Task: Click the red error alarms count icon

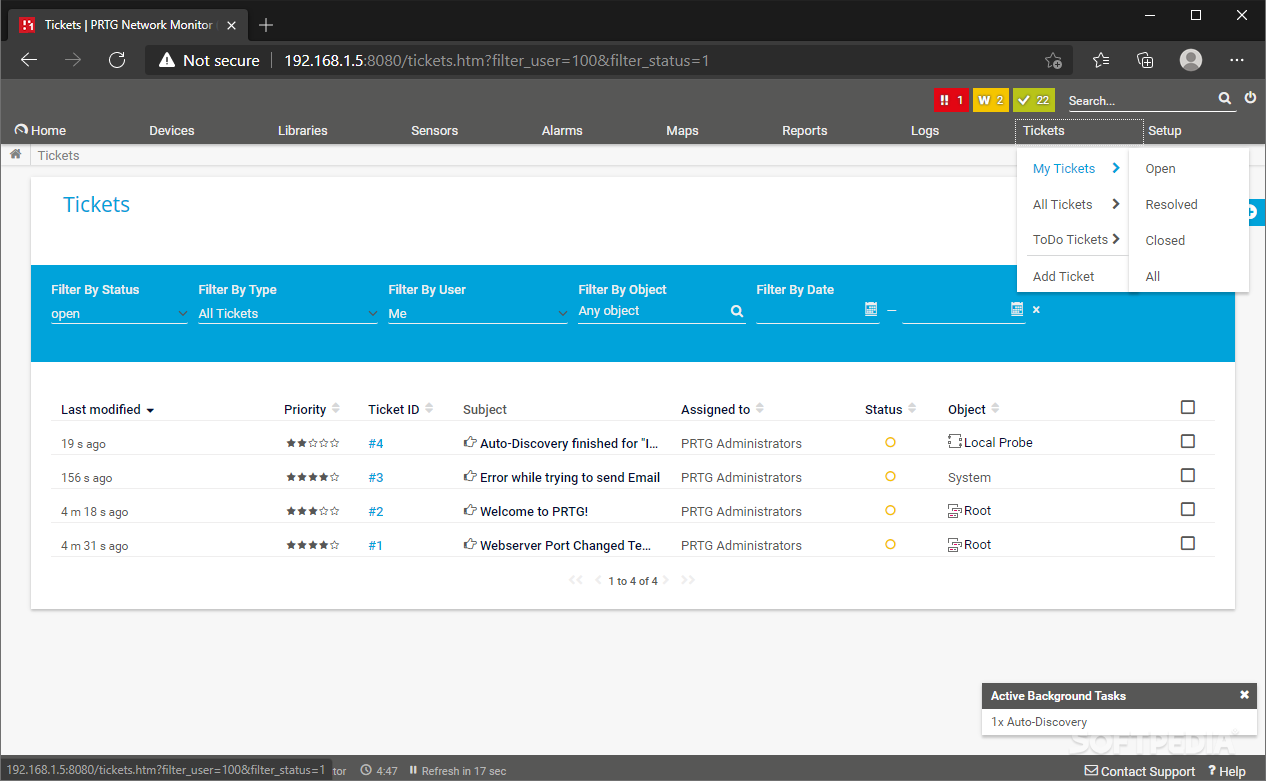Action: 951,100
